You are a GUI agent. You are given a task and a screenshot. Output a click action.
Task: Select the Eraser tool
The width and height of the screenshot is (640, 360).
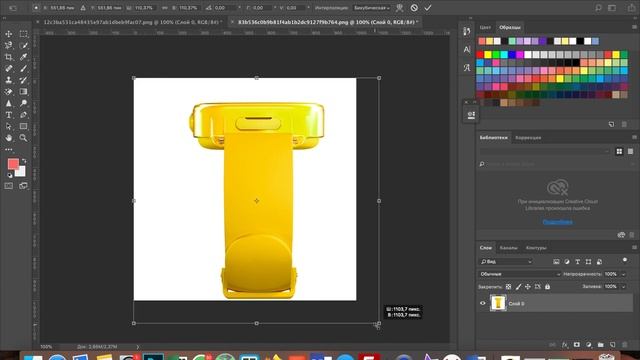[9, 92]
